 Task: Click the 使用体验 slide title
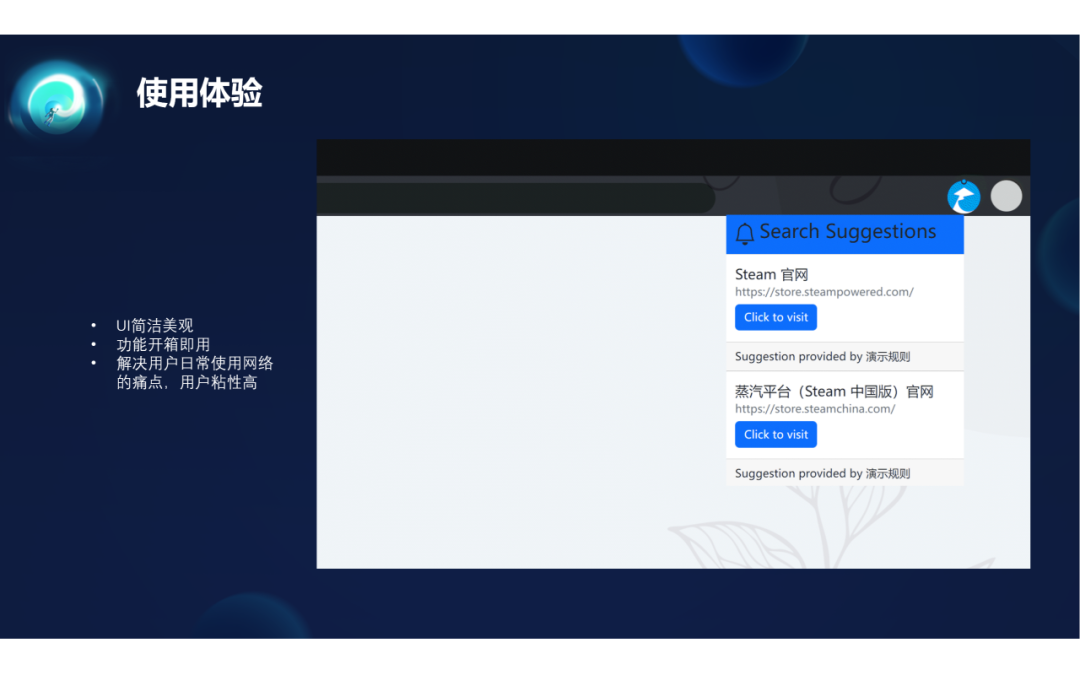pyautogui.click(x=200, y=93)
